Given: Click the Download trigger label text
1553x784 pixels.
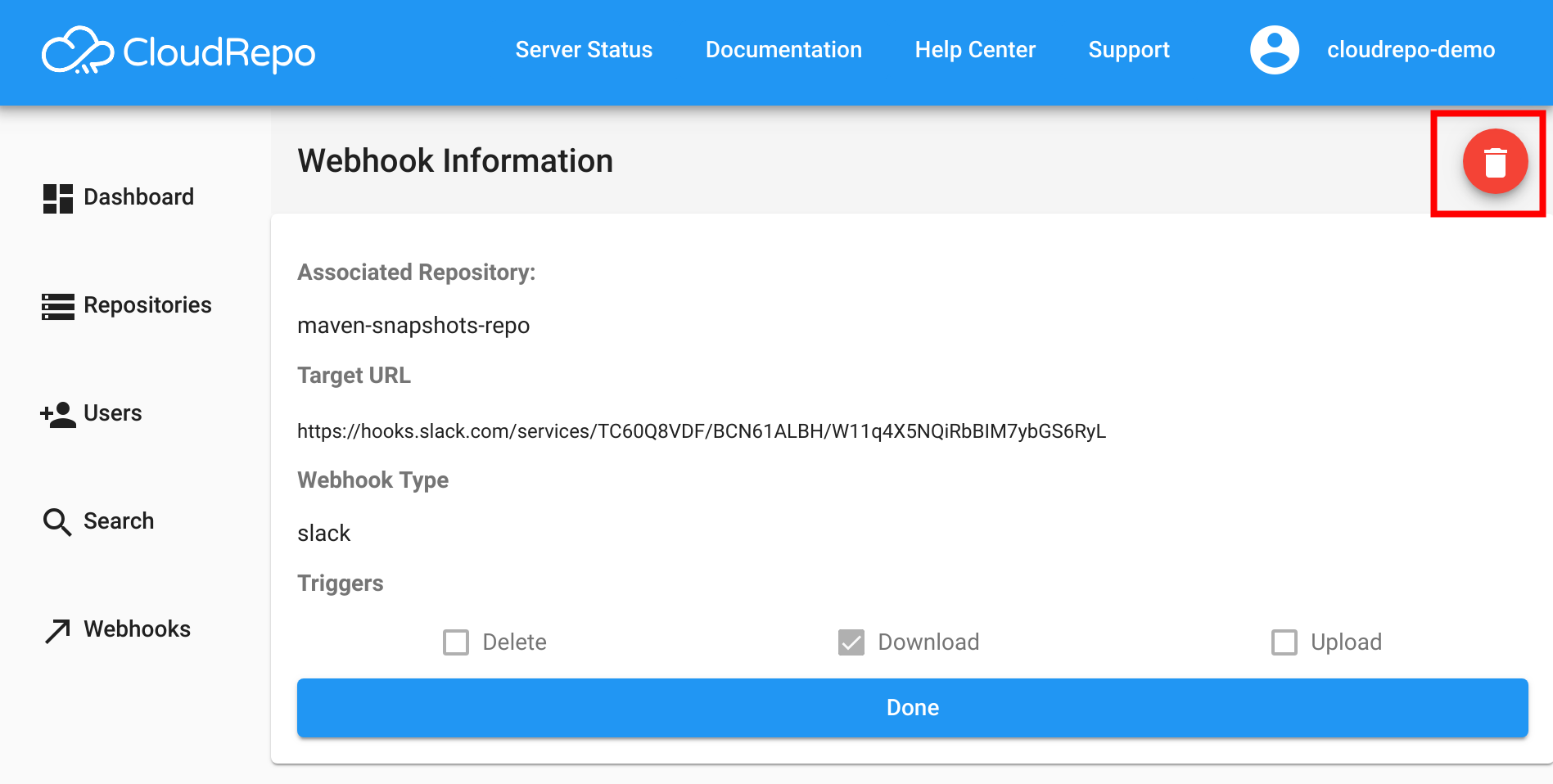Looking at the screenshot, I should click(928, 642).
